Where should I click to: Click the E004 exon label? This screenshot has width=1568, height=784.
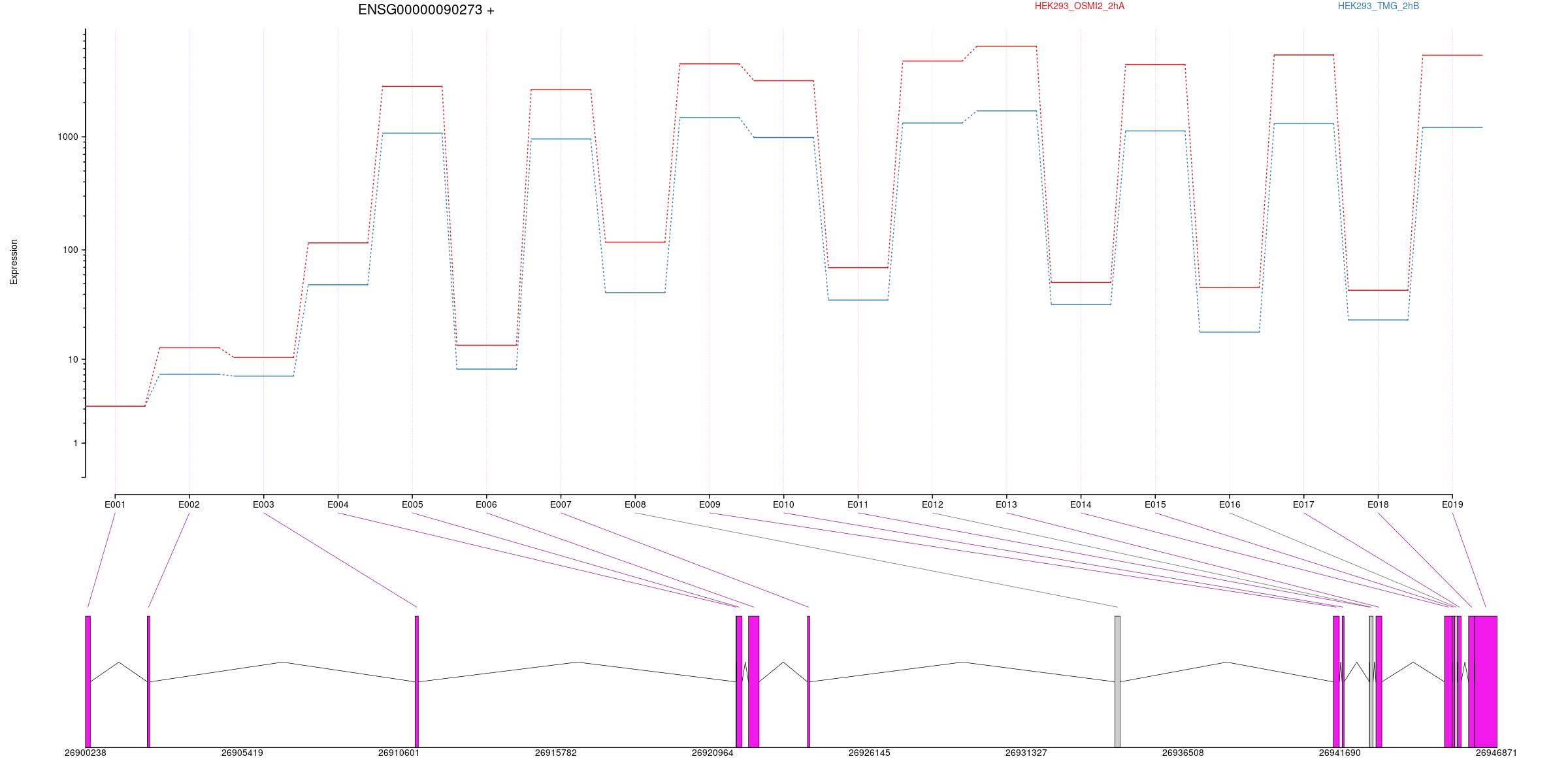(x=338, y=504)
